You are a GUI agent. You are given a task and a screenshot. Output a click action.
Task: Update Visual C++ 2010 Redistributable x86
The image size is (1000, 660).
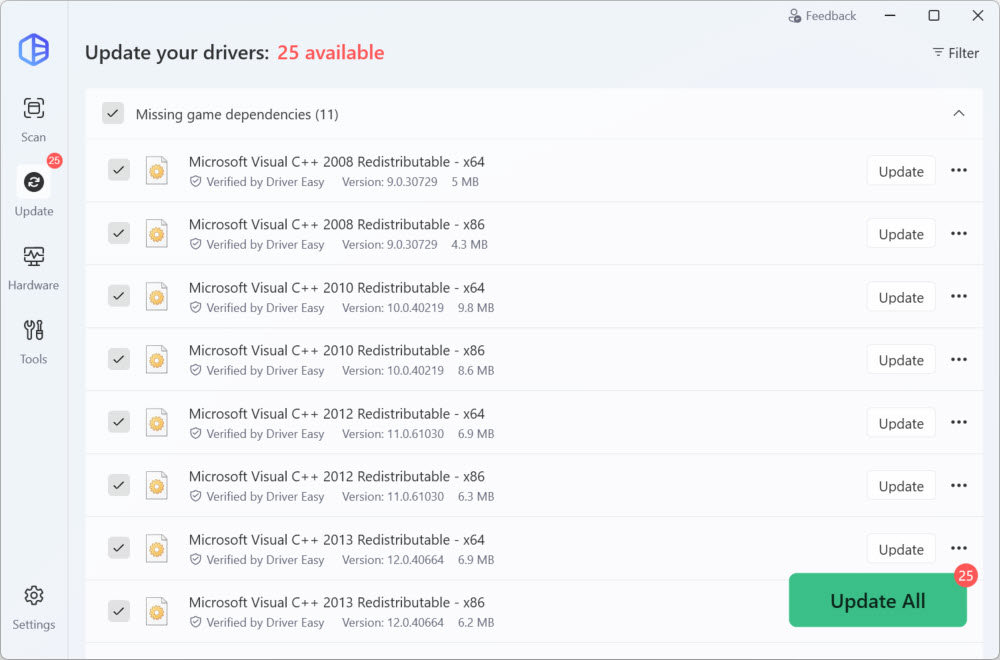tap(900, 360)
